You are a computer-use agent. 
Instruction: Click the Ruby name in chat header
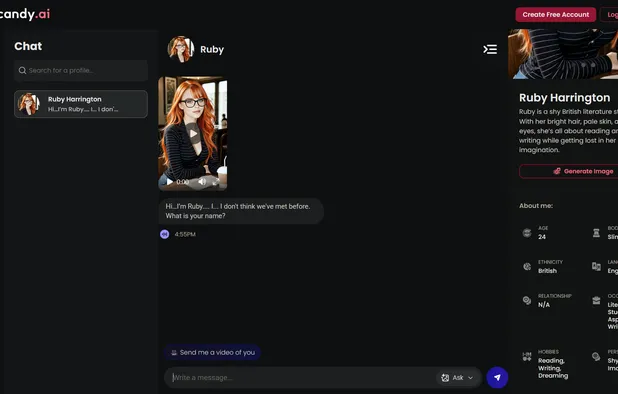click(x=212, y=50)
